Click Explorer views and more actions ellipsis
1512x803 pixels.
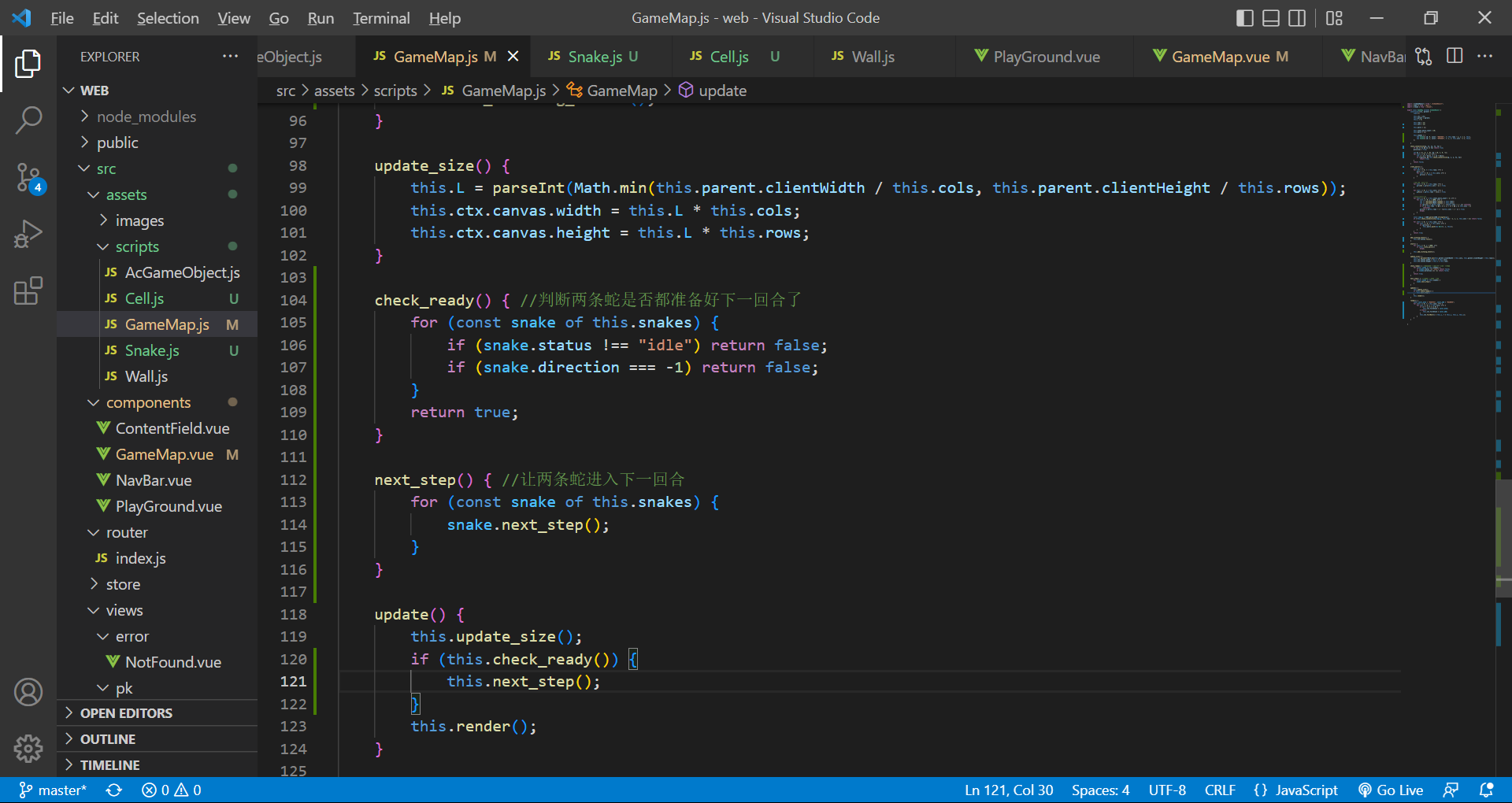230,57
